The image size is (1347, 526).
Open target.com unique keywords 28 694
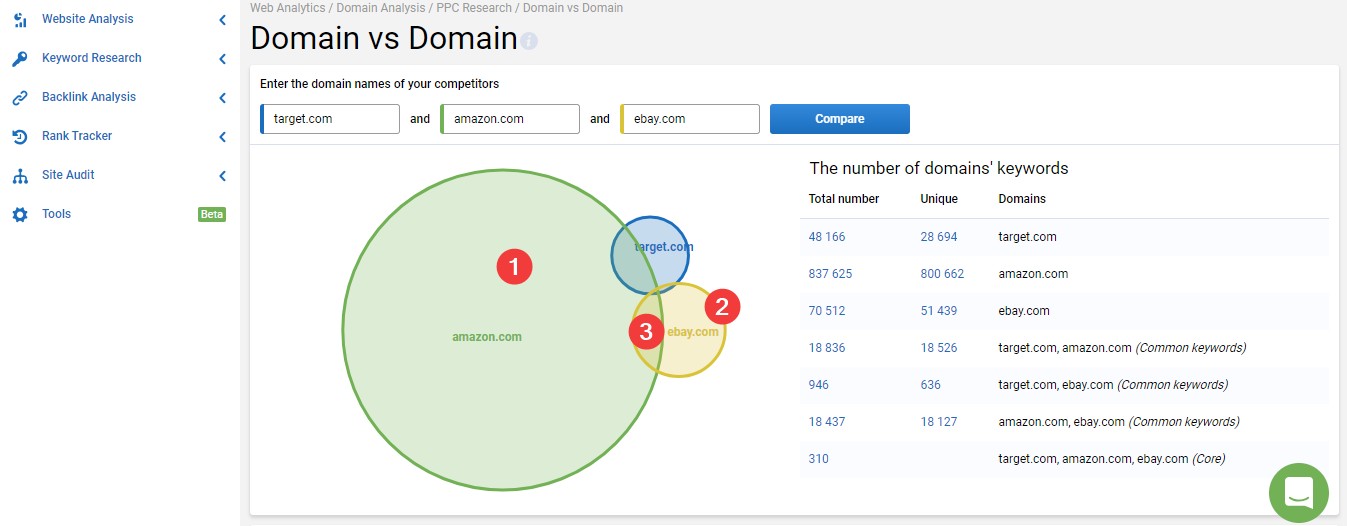[939, 237]
